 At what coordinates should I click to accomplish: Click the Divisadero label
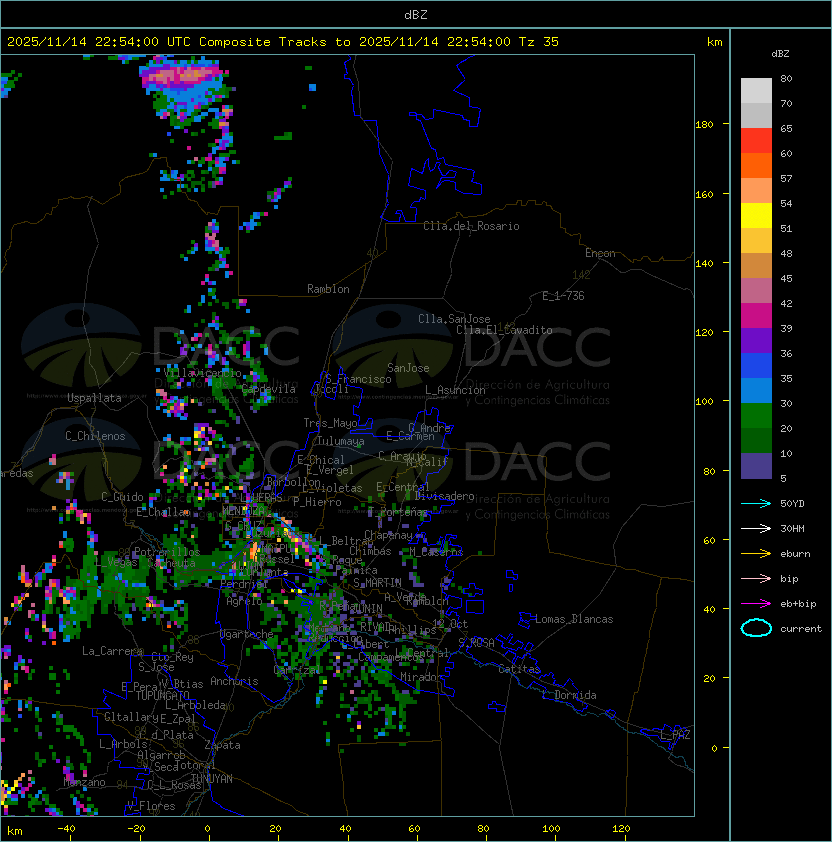444,496
